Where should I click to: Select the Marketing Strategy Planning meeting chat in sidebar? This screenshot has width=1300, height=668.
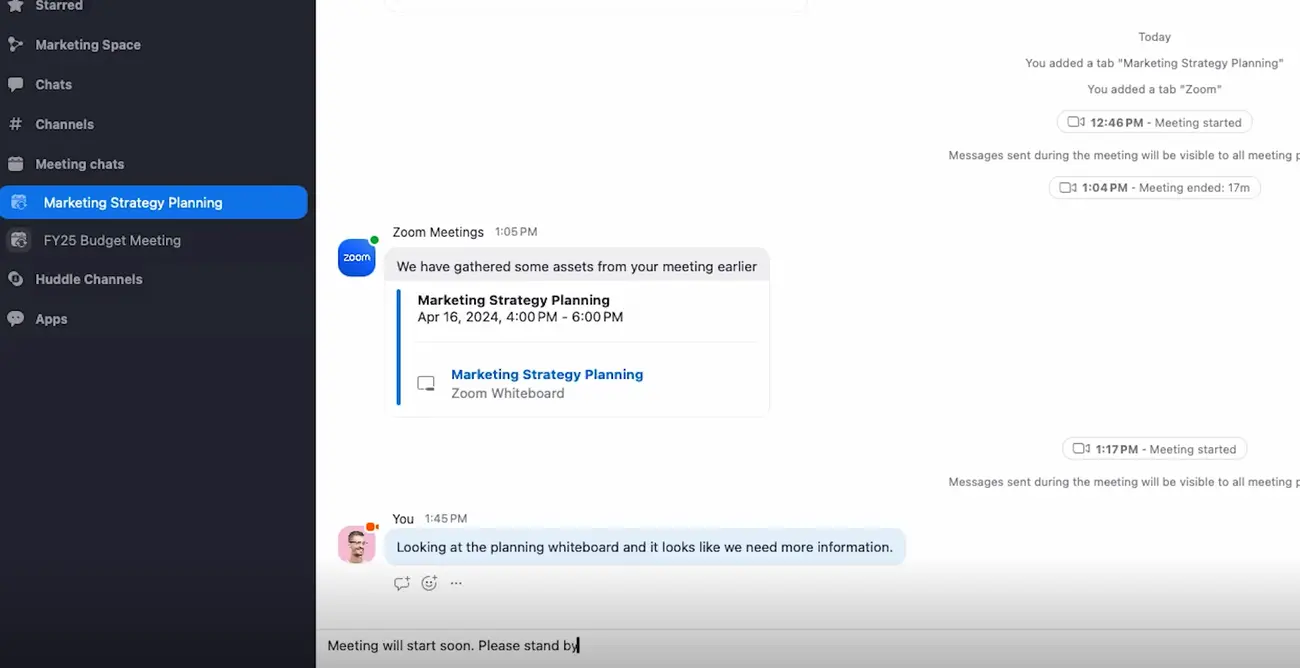(x=133, y=203)
